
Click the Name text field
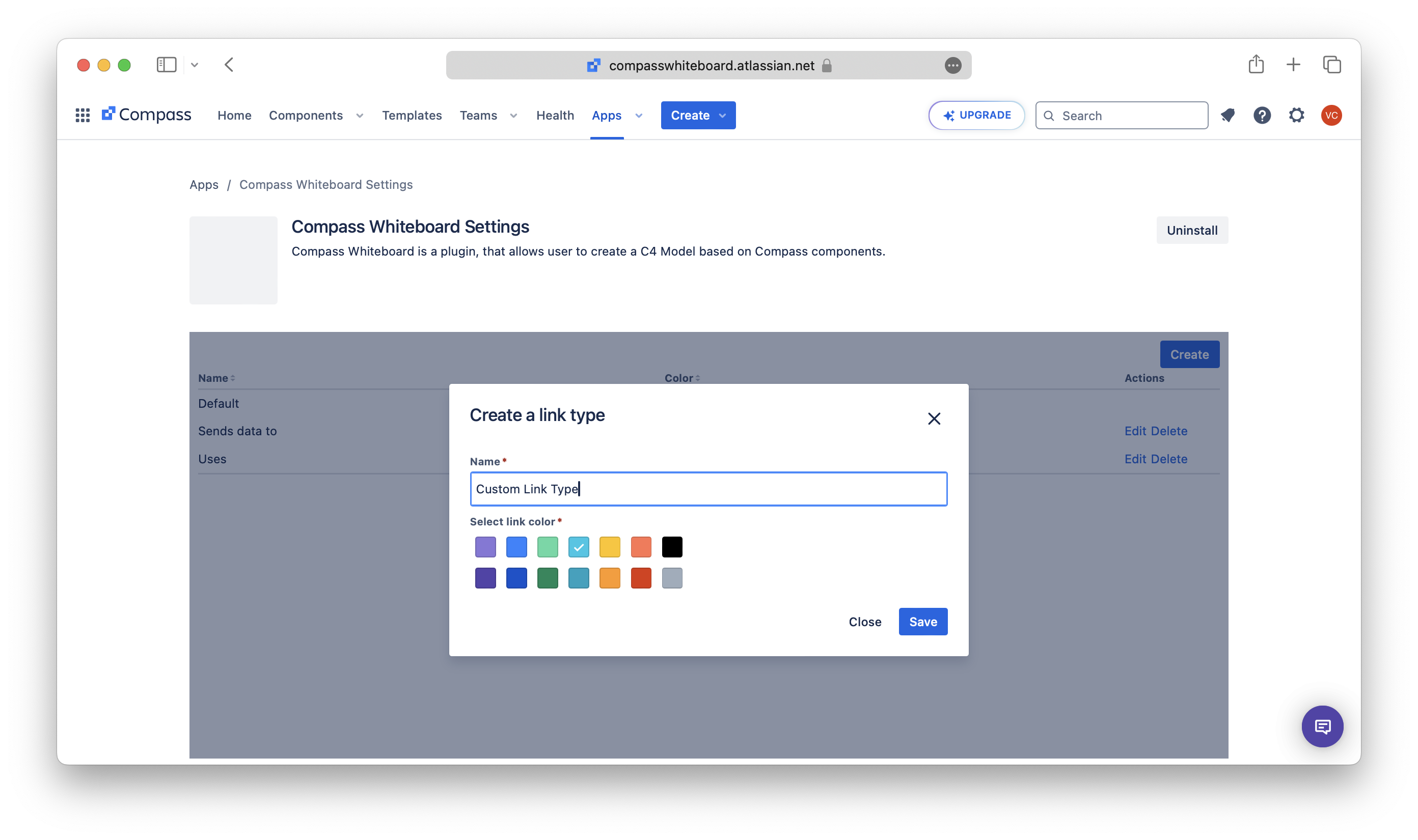tap(708, 489)
